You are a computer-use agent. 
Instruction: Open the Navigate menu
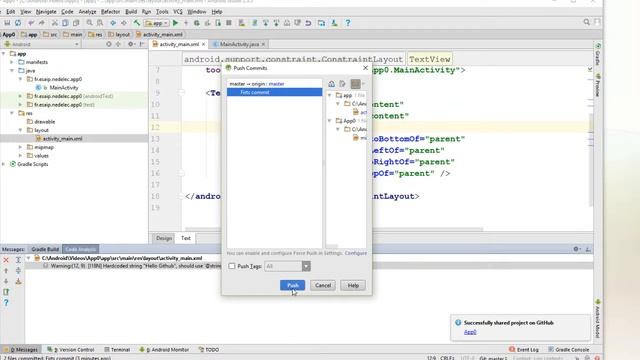point(46,12)
